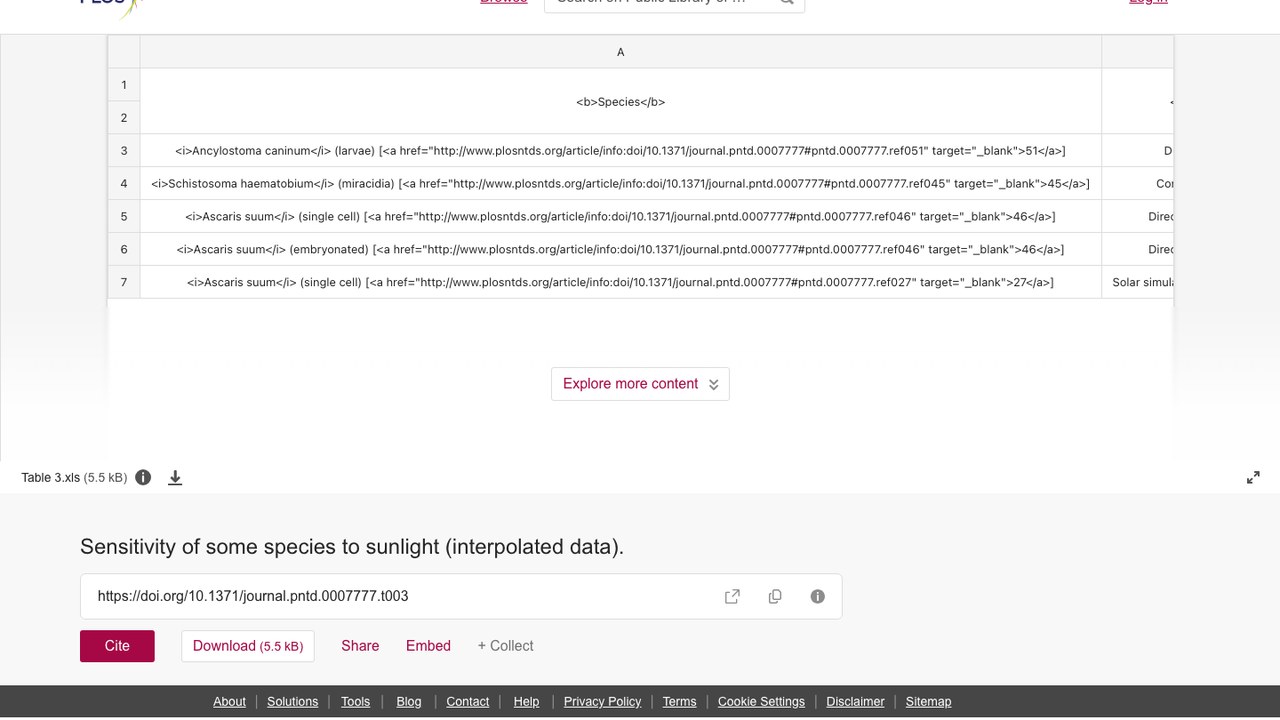Expand the Explore more content section
The height and width of the screenshot is (720, 1280).
(x=640, y=384)
